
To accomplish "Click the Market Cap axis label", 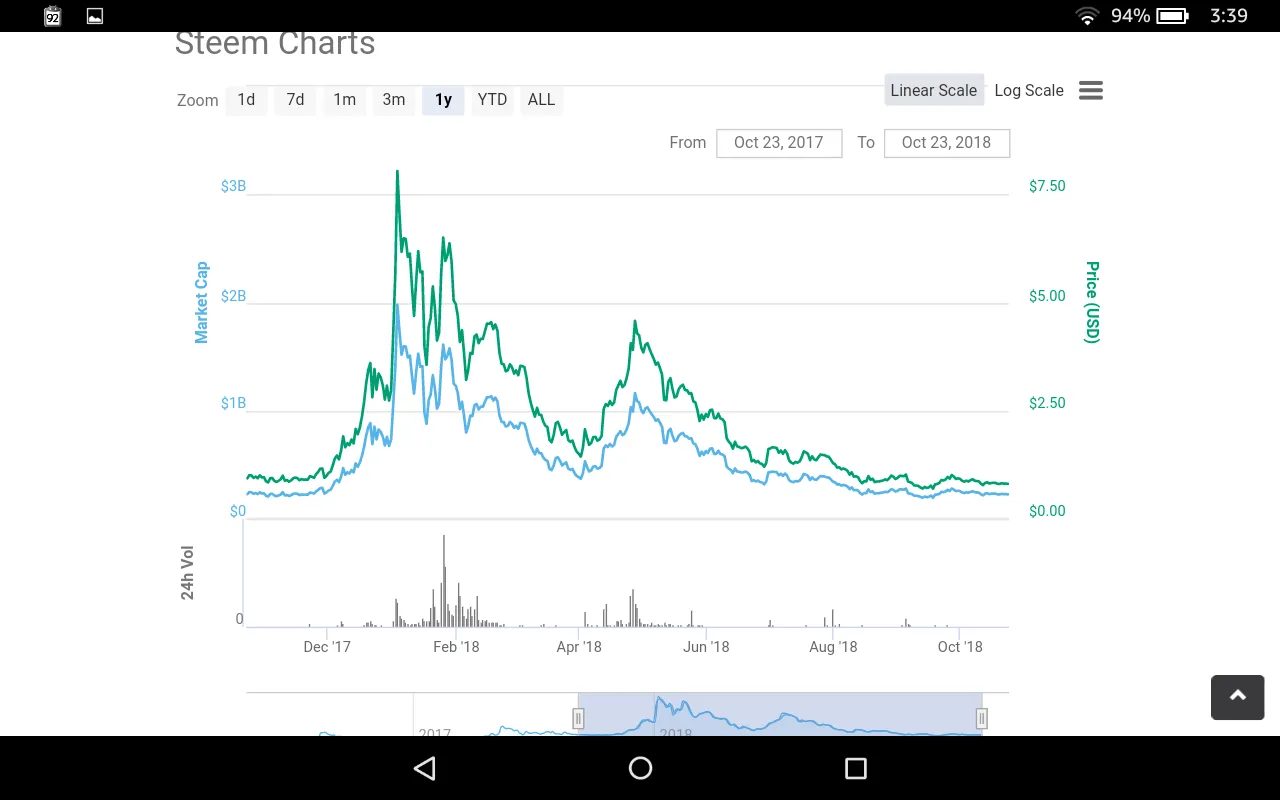I will 202,302.
